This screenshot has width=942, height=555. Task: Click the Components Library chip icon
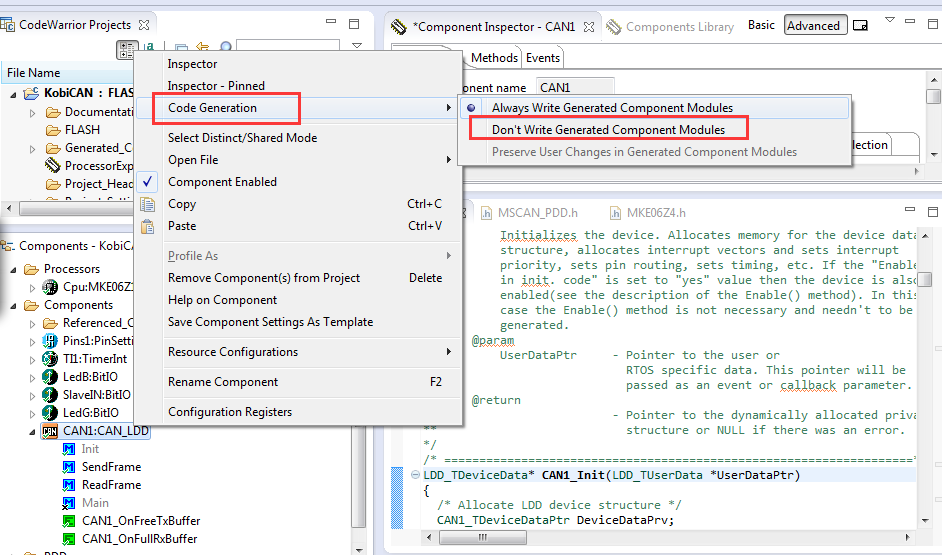tap(613, 27)
